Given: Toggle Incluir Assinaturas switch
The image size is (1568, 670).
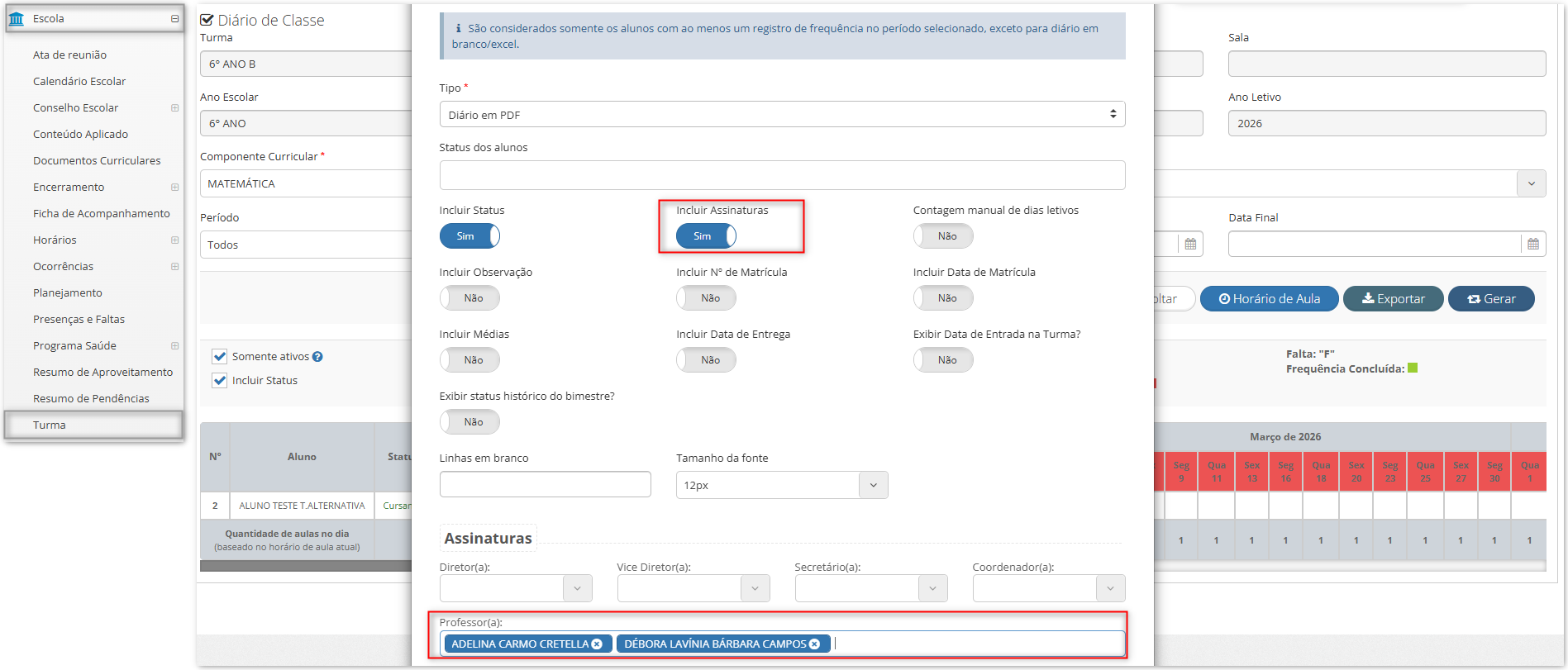Looking at the screenshot, I should coord(706,236).
